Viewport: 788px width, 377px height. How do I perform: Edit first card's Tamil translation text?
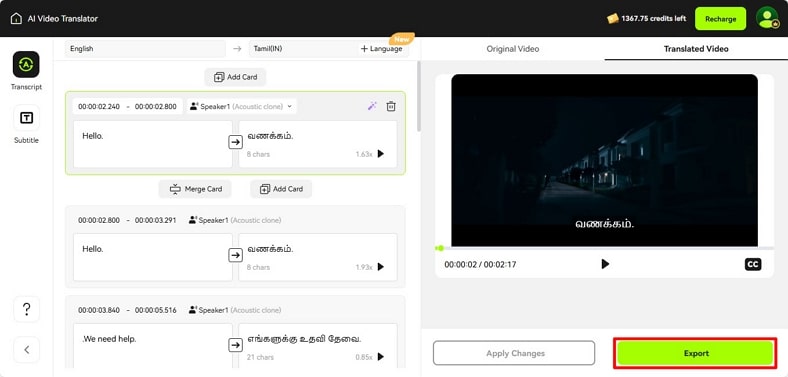click(318, 144)
